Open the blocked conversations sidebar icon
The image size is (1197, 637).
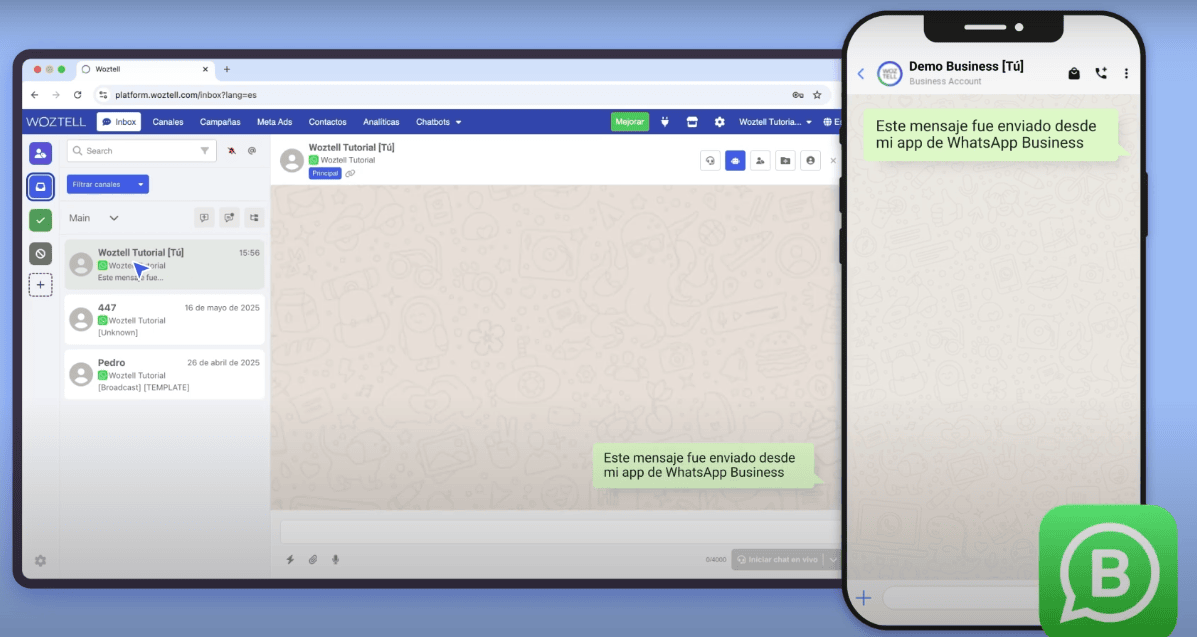[40, 254]
